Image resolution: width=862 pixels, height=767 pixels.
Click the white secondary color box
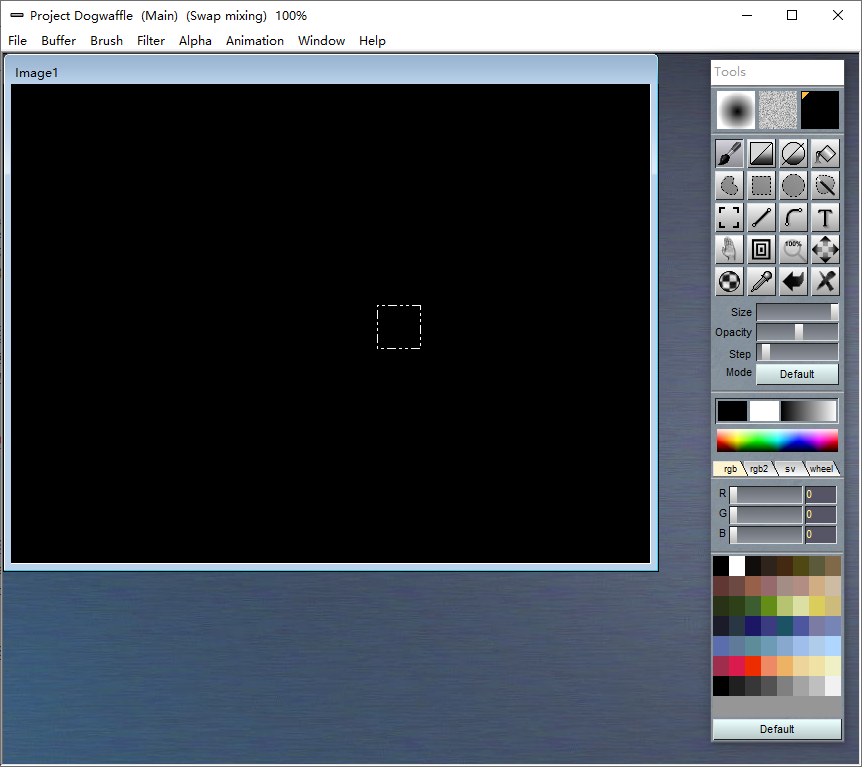[x=764, y=411]
